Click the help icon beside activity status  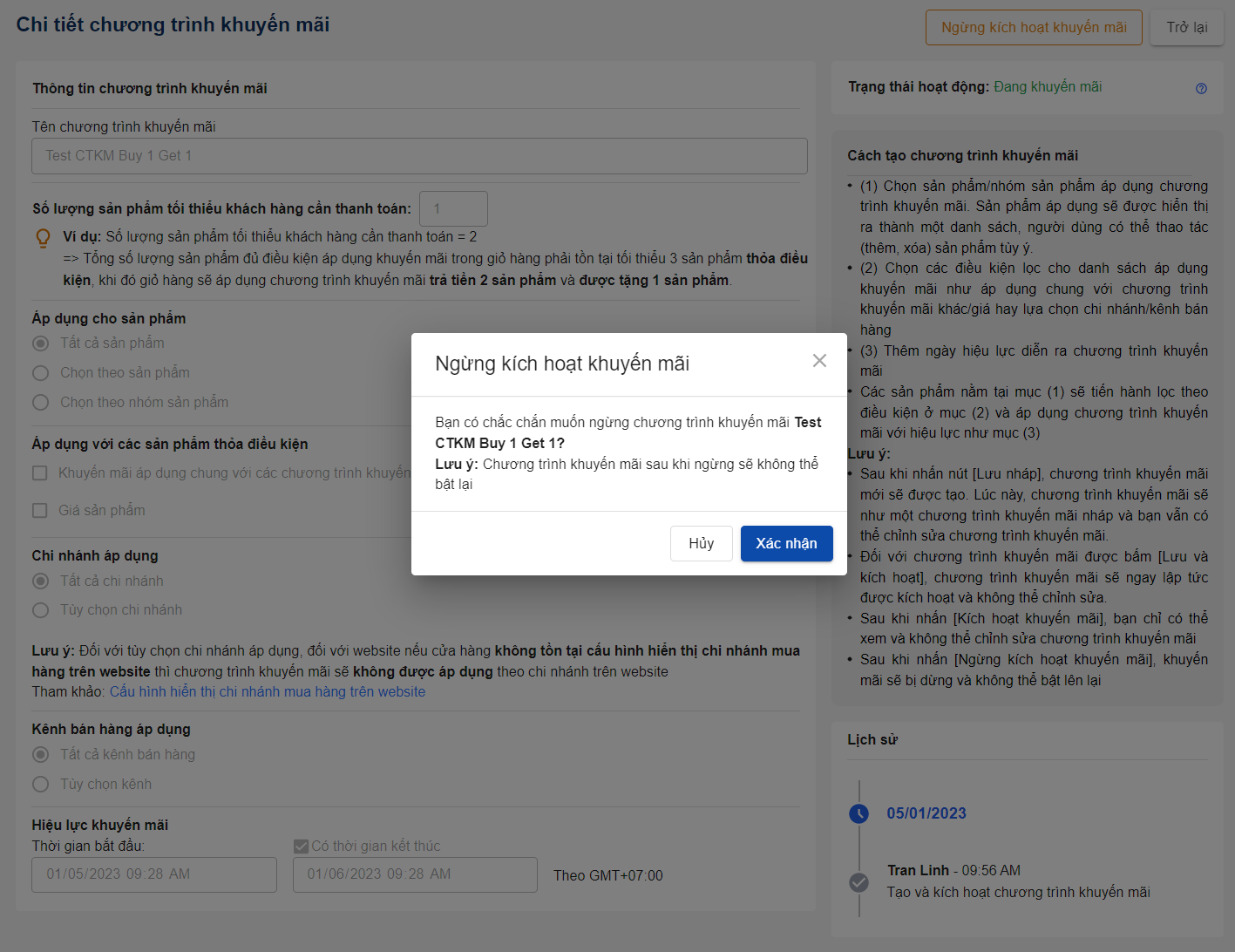(x=1201, y=88)
